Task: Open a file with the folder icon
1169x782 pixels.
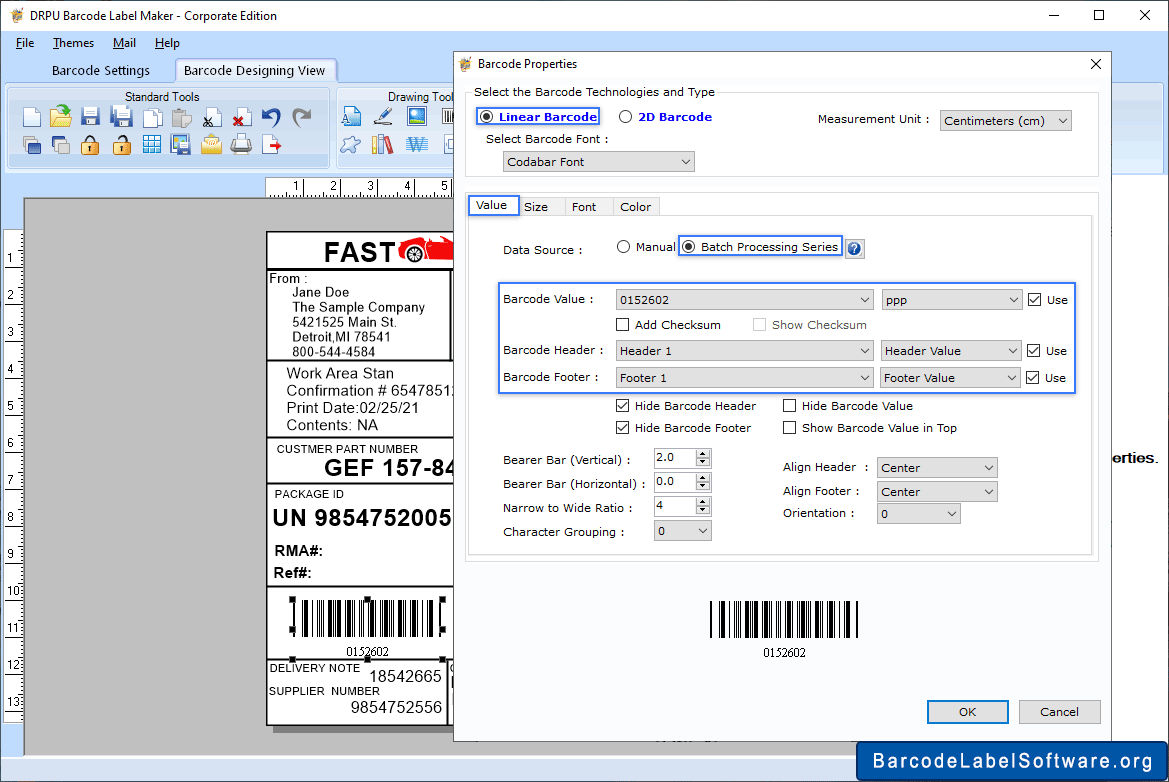Action: click(61, 117)
